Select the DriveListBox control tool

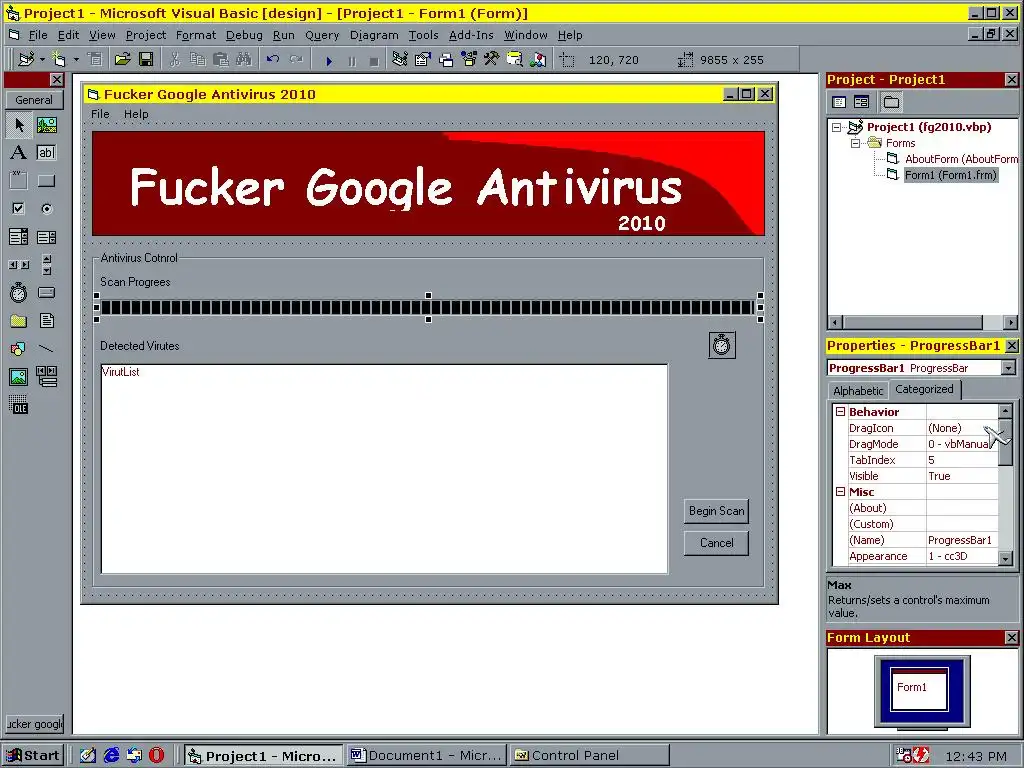(46, 293)
